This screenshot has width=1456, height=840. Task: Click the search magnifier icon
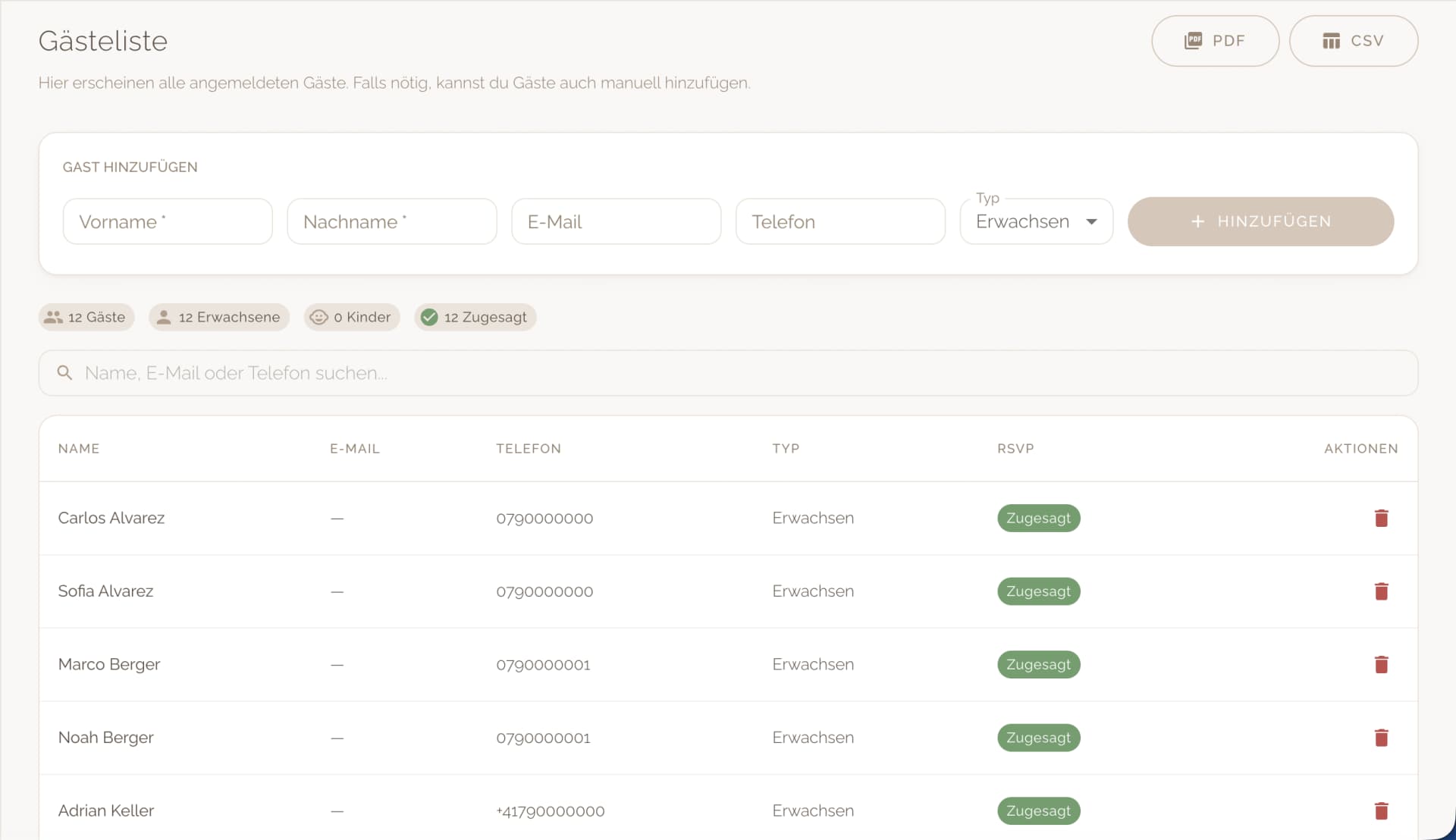(65, 373)
